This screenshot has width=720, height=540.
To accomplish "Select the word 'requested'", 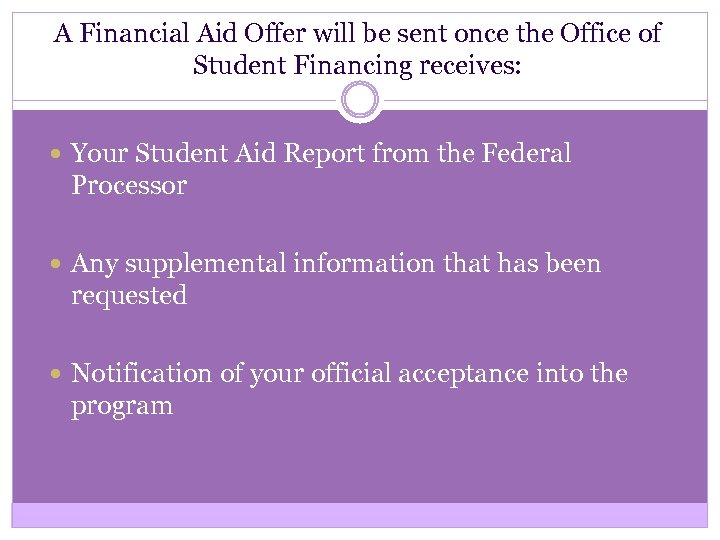I will [x=129, y=296].
